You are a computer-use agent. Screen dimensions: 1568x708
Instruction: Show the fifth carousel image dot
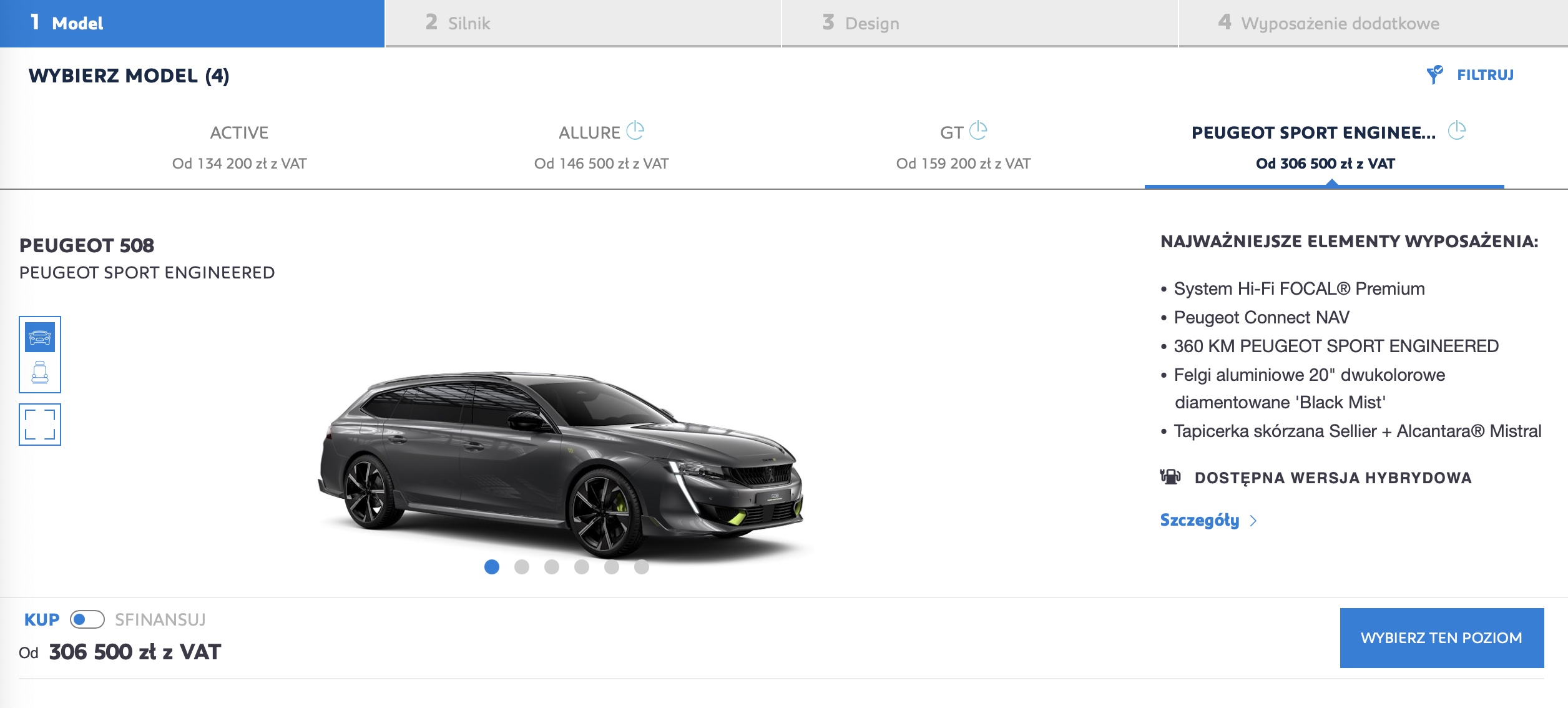tap(612, 567)
